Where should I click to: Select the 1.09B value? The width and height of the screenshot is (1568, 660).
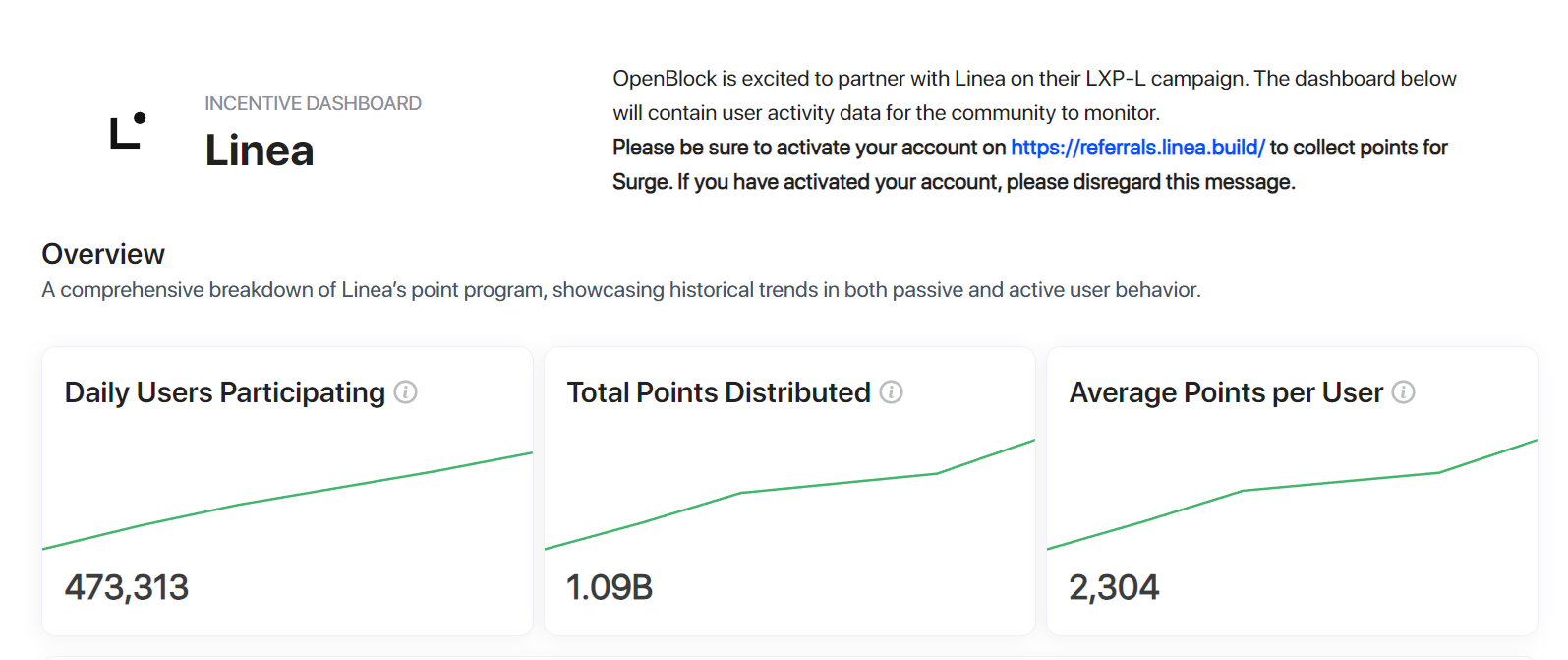coord(610,587)
